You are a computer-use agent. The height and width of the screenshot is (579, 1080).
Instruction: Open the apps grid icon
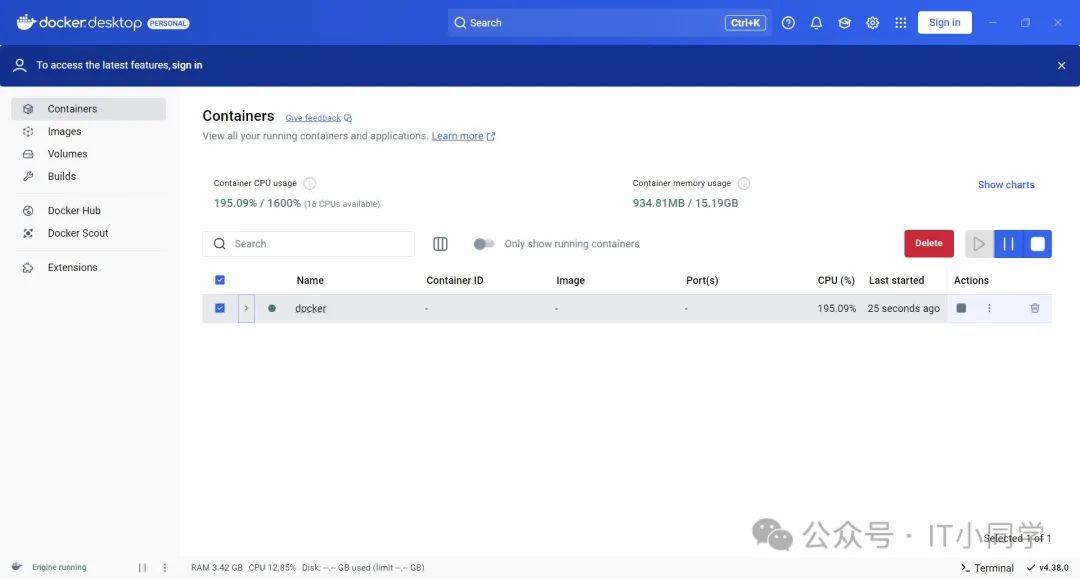[x=900, y=23]
